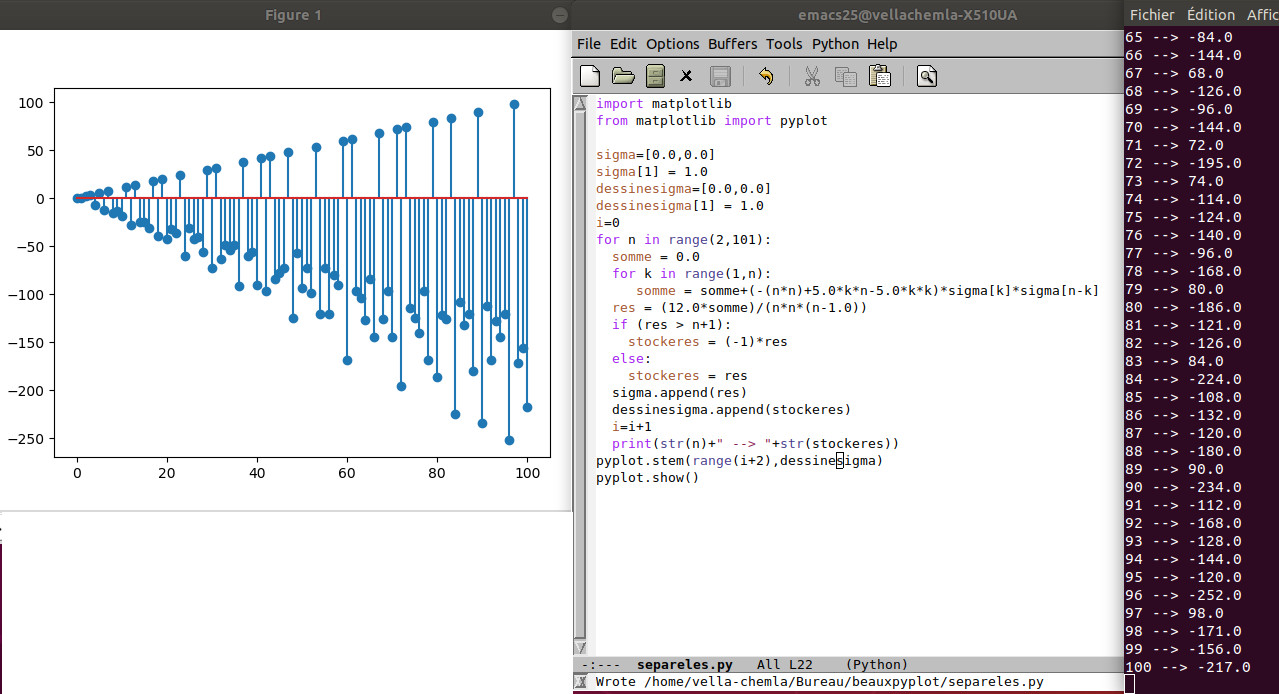Open the Python menu
Screen dimensions: 1279x694
click(x=835, y=44)
